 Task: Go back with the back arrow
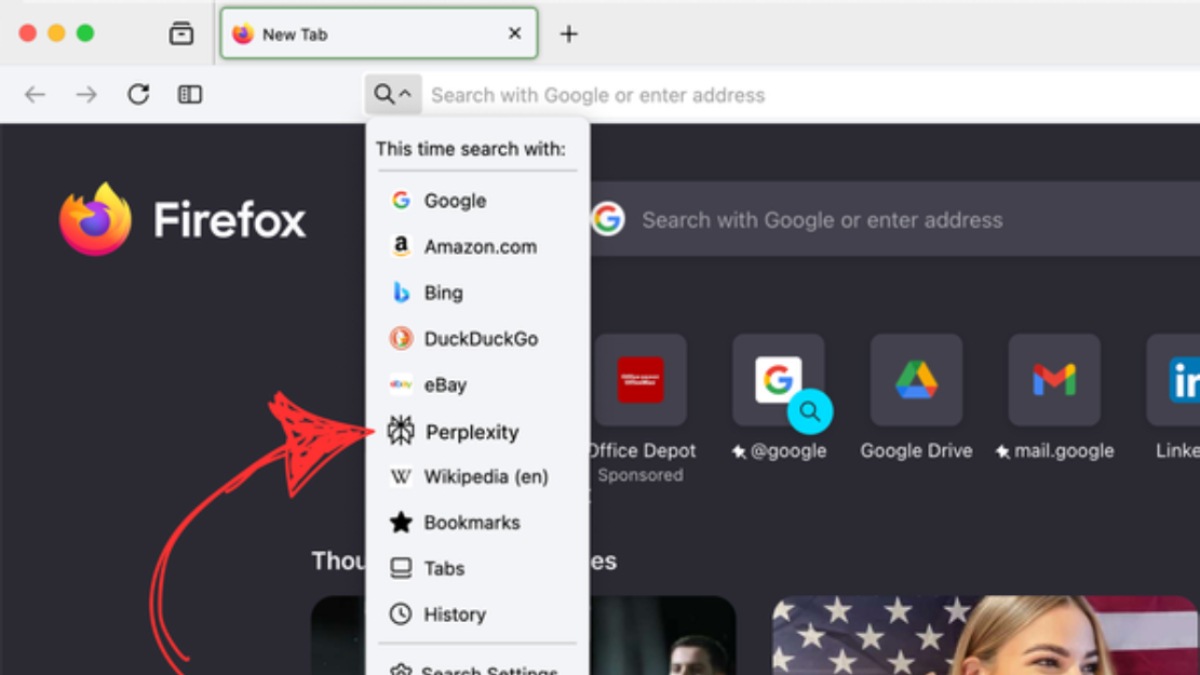35,94
